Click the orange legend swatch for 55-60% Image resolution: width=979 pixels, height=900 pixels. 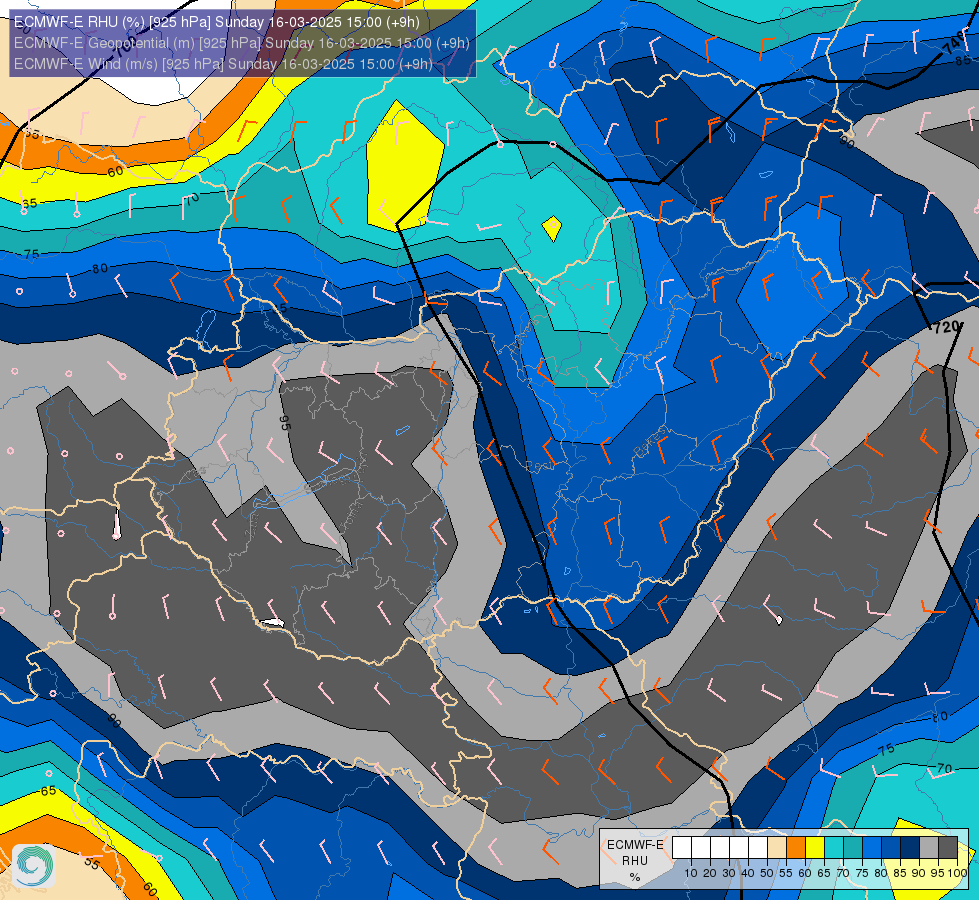[796, 848]
